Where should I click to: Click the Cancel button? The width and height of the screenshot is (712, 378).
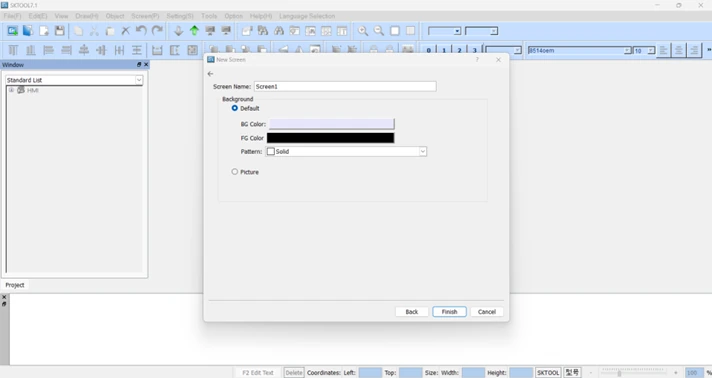(x=487, y=312)
